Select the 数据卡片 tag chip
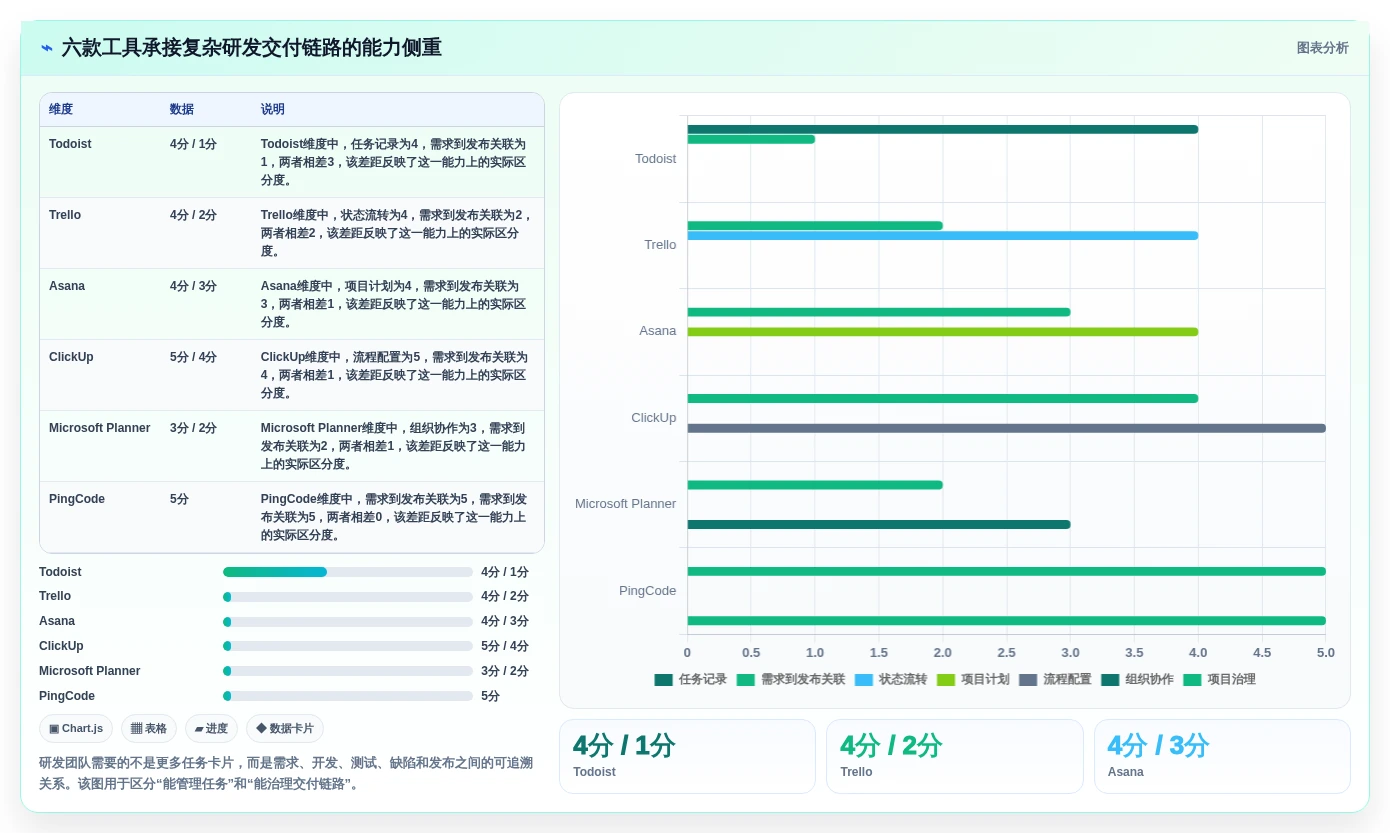The width and height of the screenshot is (1390, 833). [285, 728]
